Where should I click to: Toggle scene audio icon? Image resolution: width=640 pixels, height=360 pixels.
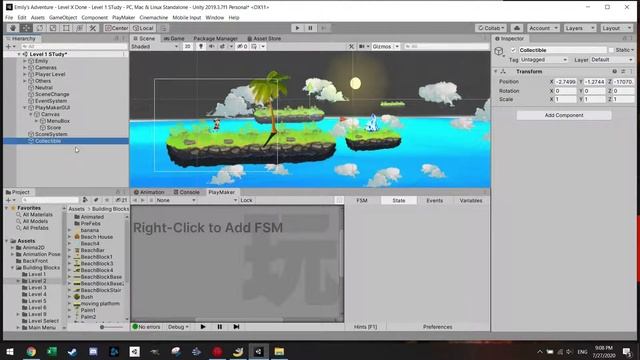[x=211, y=47]
